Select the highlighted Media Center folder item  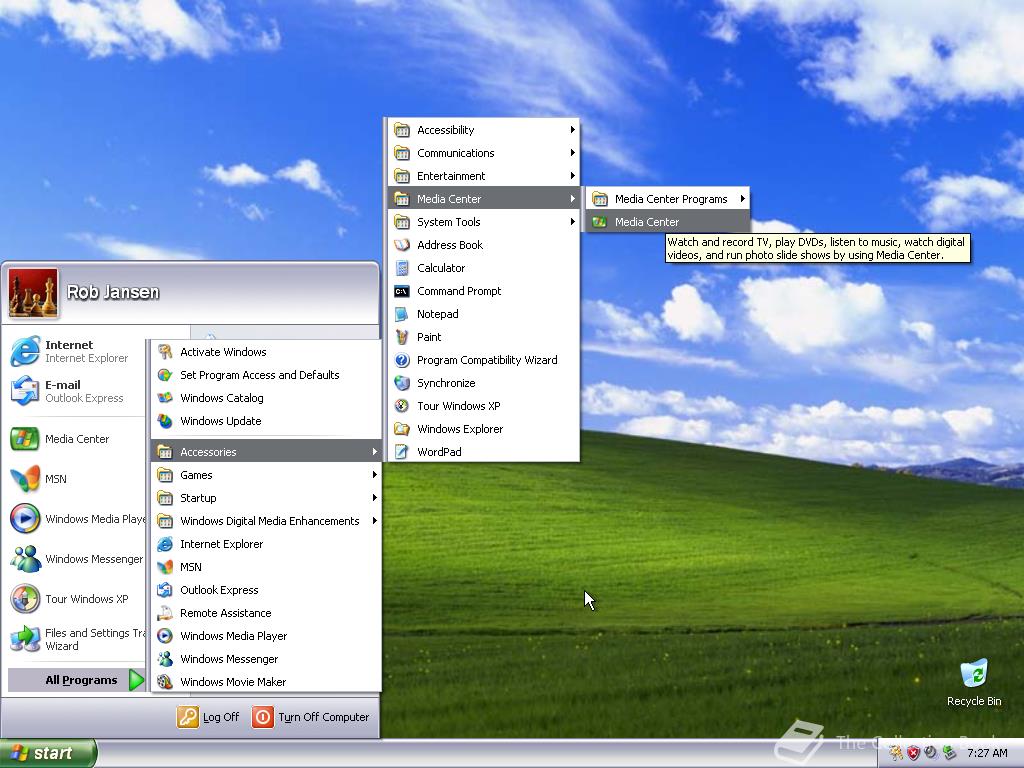[483, 199]
